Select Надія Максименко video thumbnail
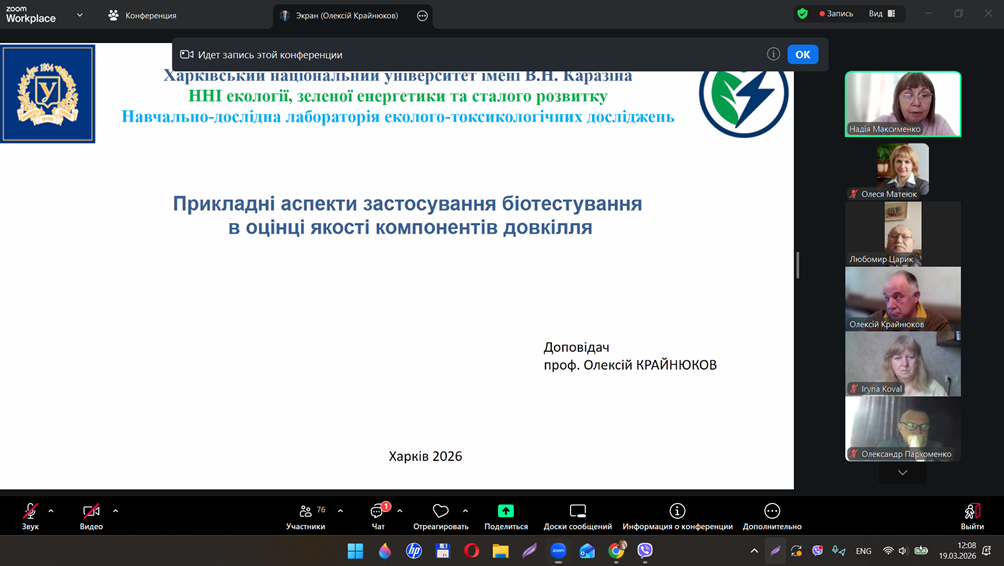The height and width of the screenshot is (566, 1004). point(902,104)
